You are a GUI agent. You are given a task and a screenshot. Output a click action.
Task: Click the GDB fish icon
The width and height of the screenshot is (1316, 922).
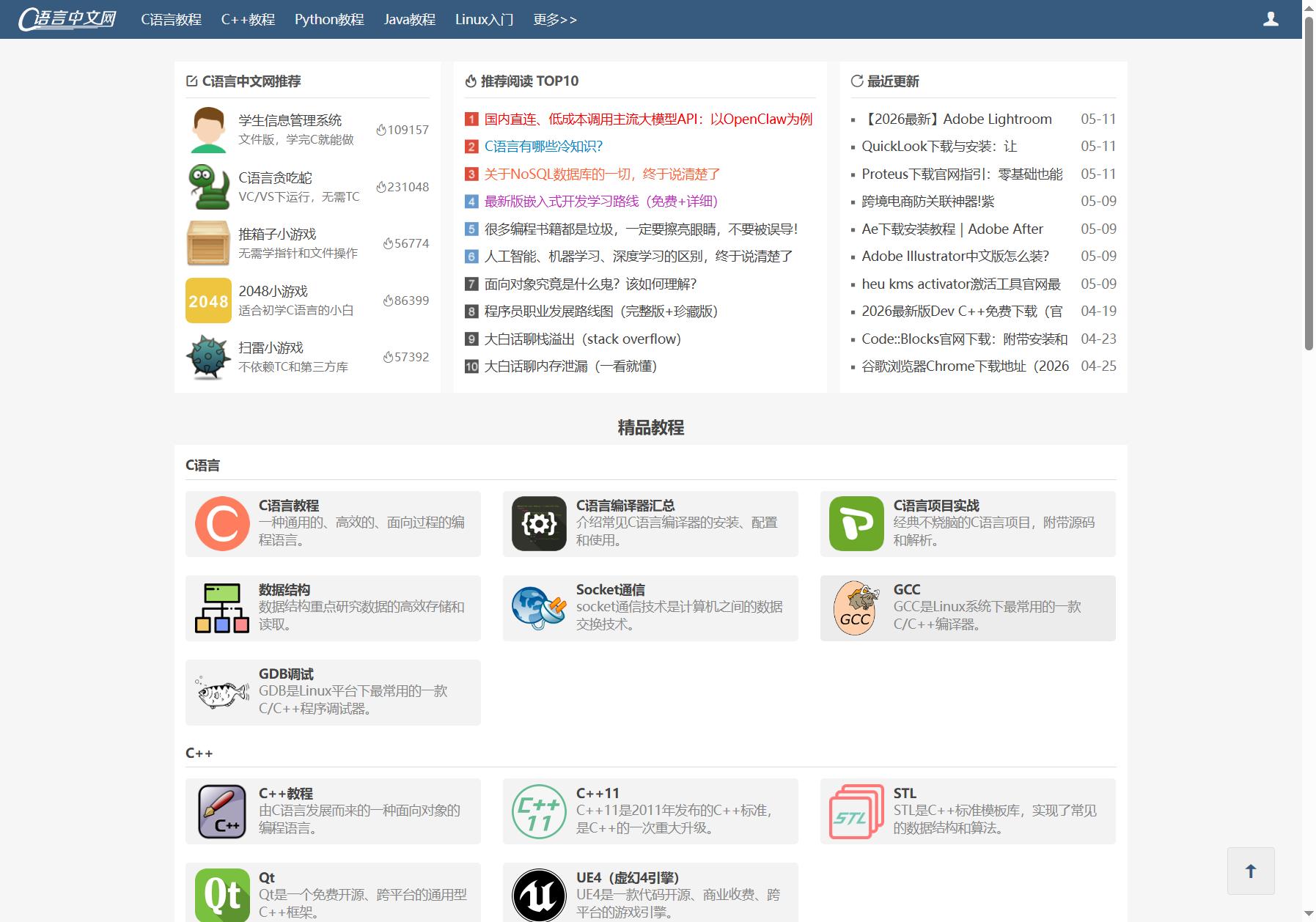(222, 692)
